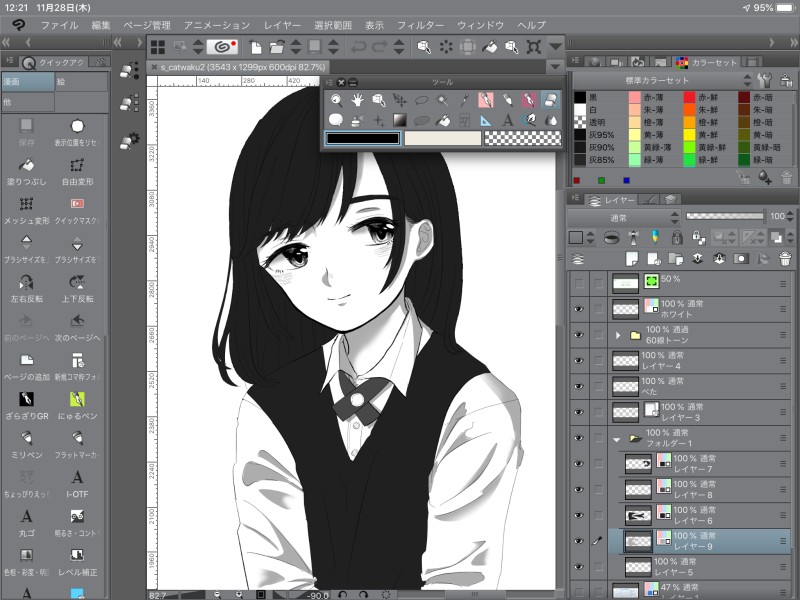This screenshot has height=600, width=800.
Task: Click 塗りつぶし in Quick Access
Action: [27, 172]
